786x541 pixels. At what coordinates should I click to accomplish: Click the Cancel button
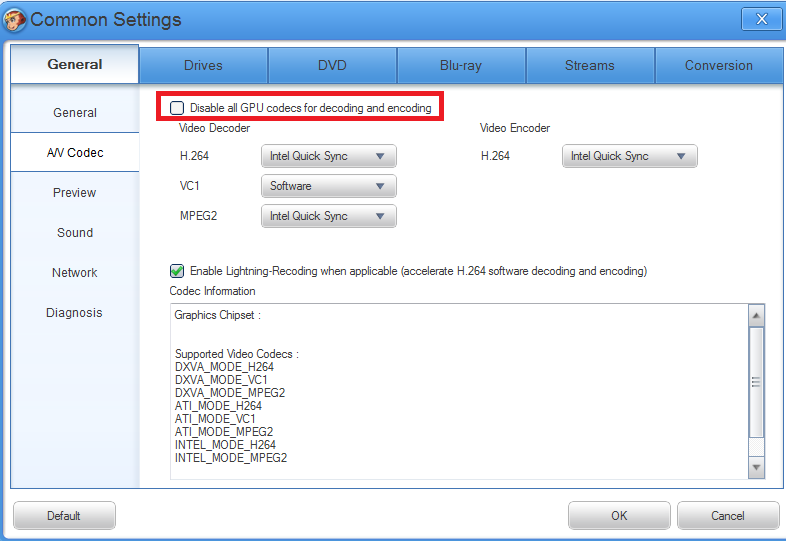click(x=728, y=515)
